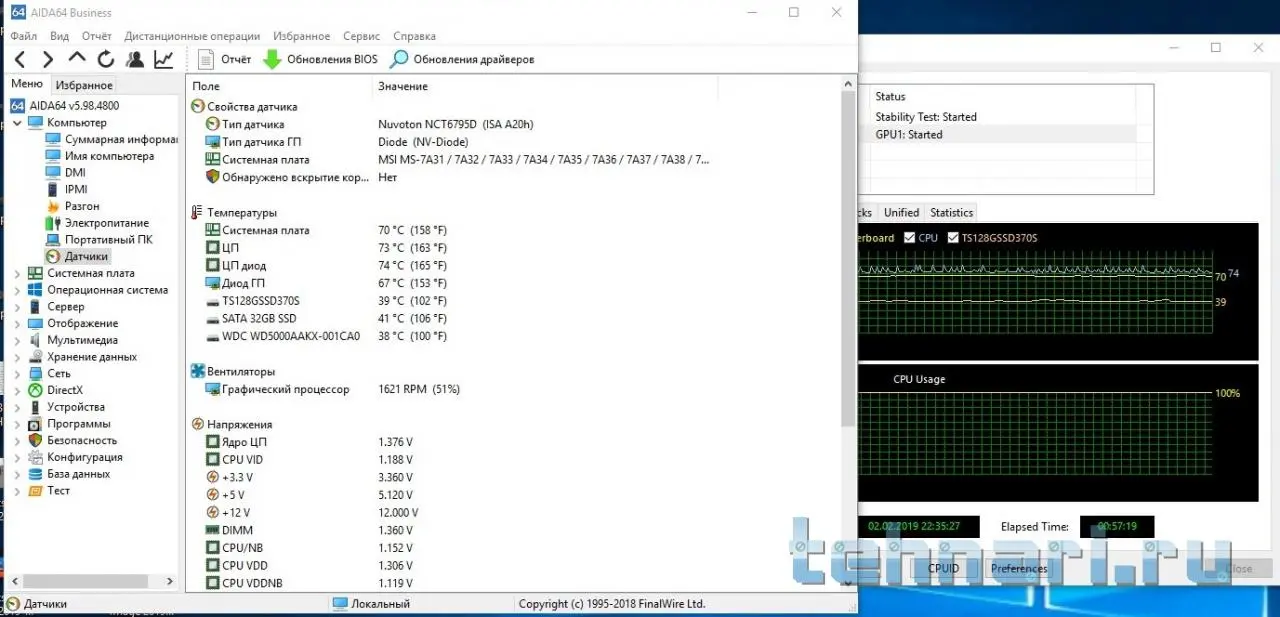Expand the DirectX tree node
Screen dimensions: 1280x617
[x=17, y=390]
